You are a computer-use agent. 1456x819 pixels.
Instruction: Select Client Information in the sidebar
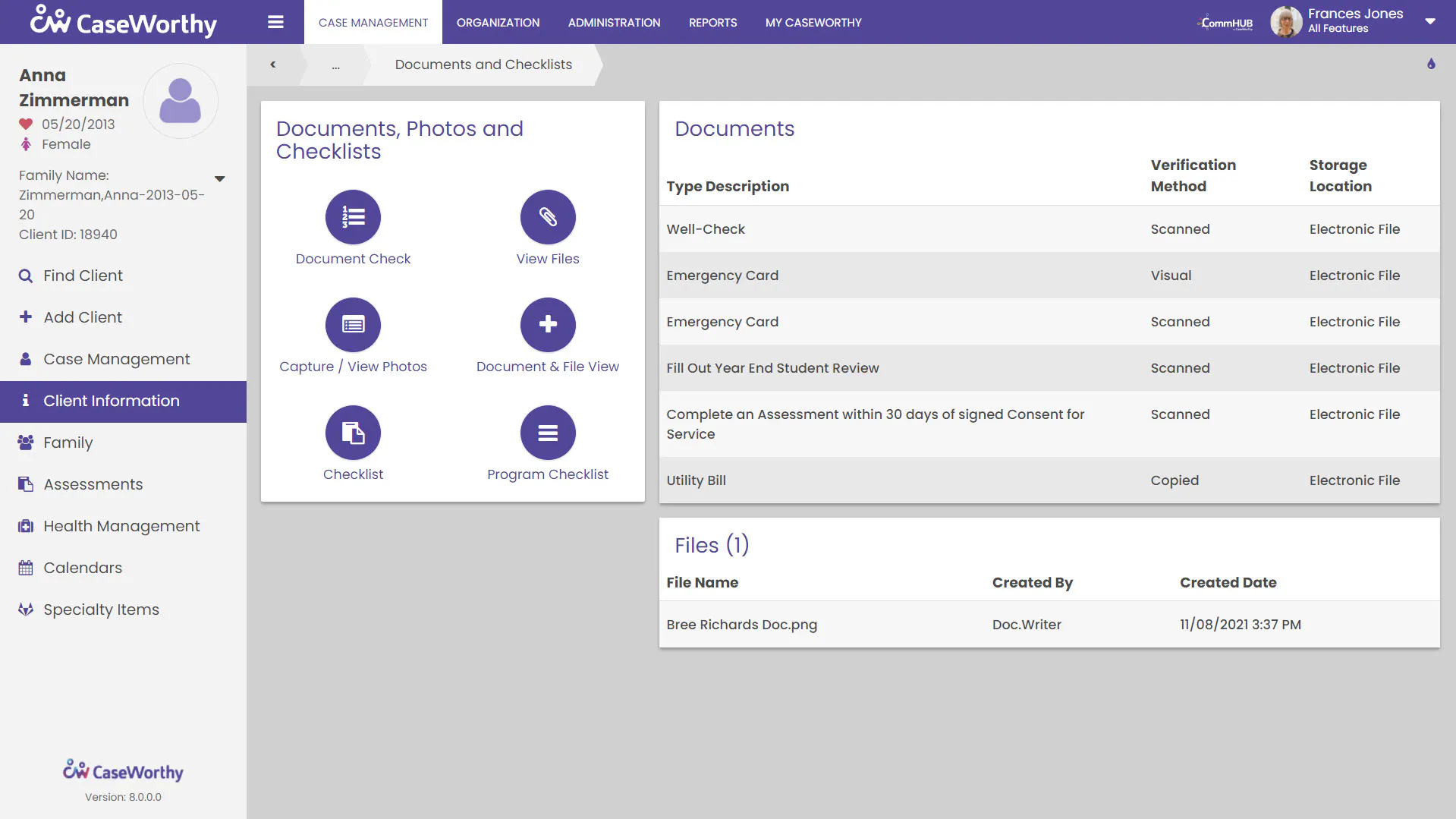pyautogui.click(x=123, y=402)
